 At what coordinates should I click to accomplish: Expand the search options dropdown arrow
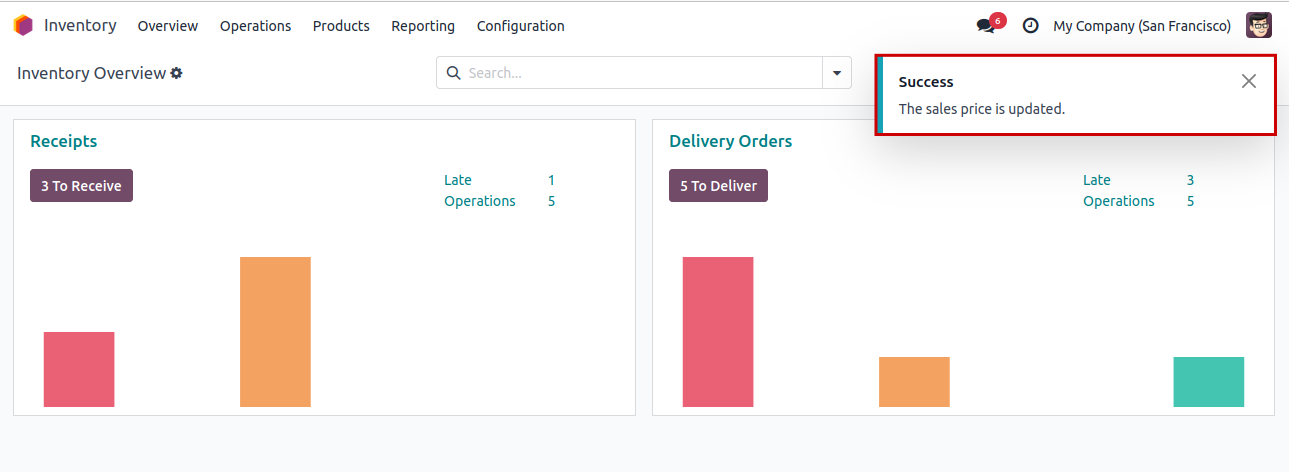point(836,73)
